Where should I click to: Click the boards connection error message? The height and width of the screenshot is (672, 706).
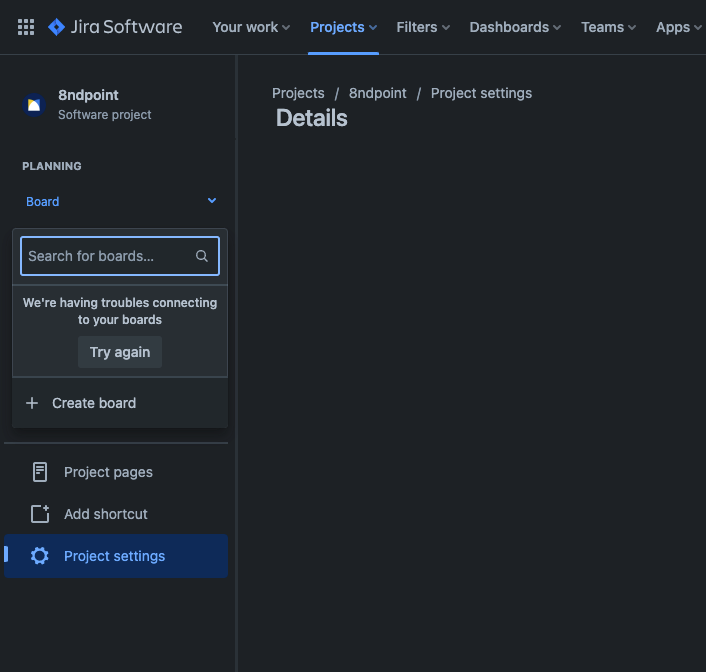click(x=120, y=311)
